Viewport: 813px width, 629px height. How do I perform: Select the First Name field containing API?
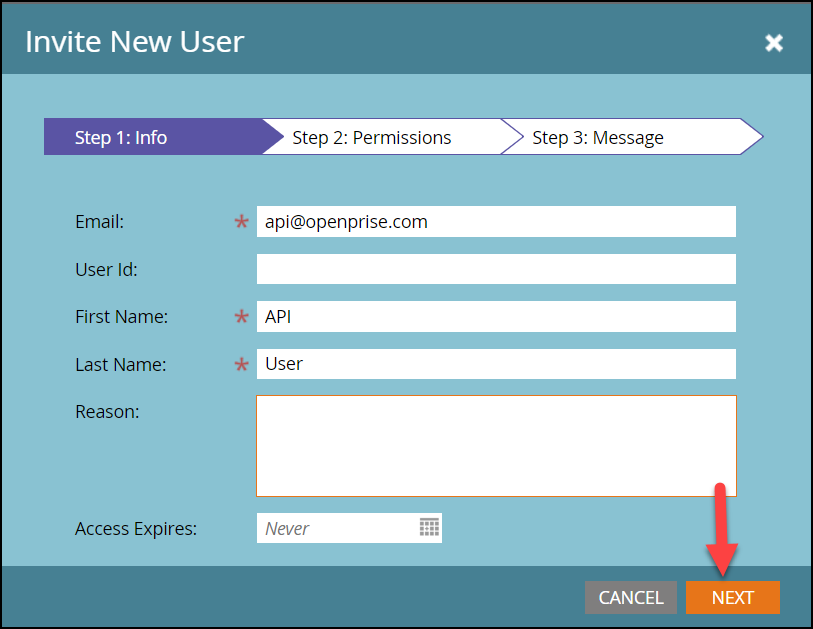pyautogui.click(x=495, y=317)
